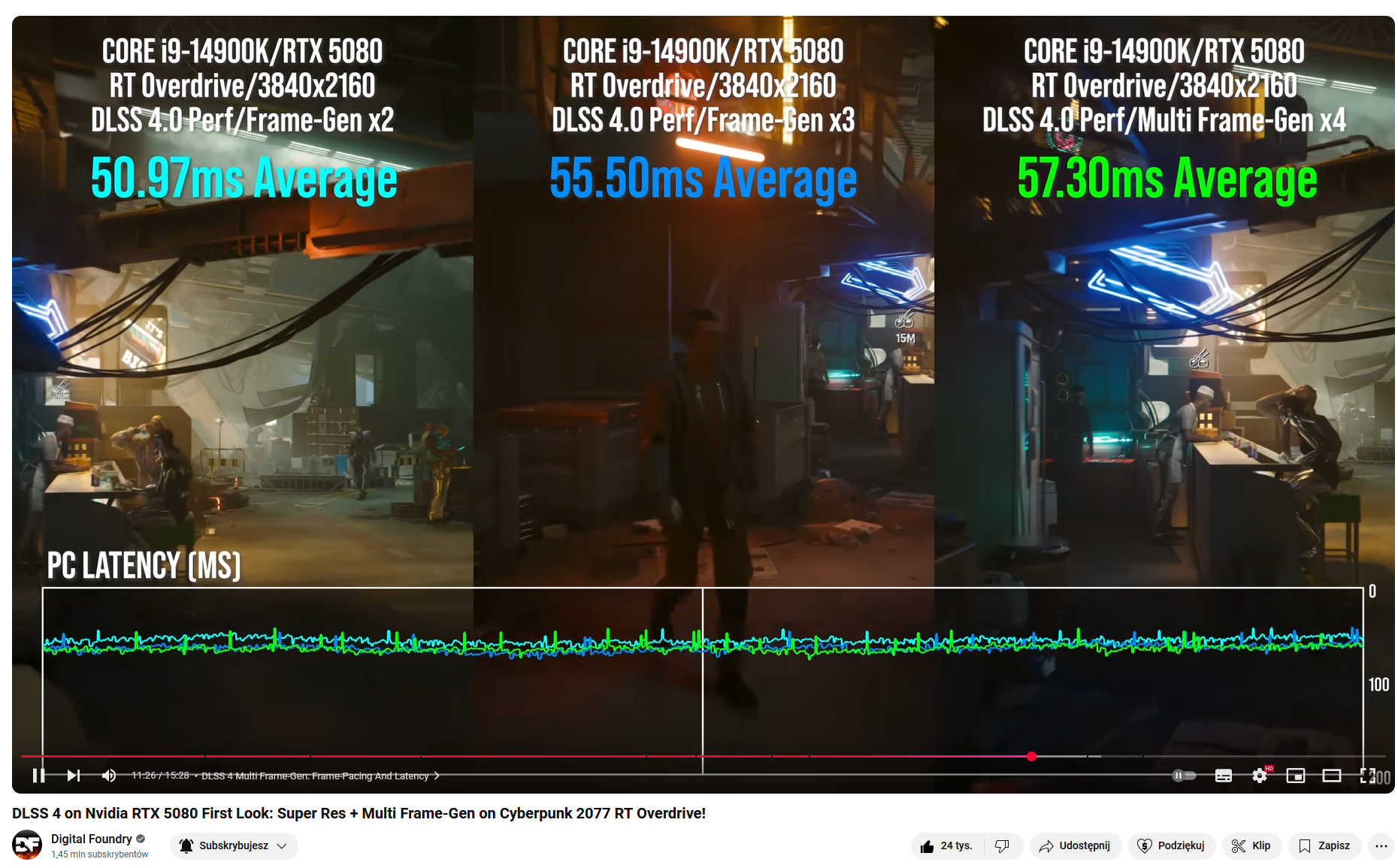
Task: Click the red progress bar scrubber
Action: click(1032, 756)
